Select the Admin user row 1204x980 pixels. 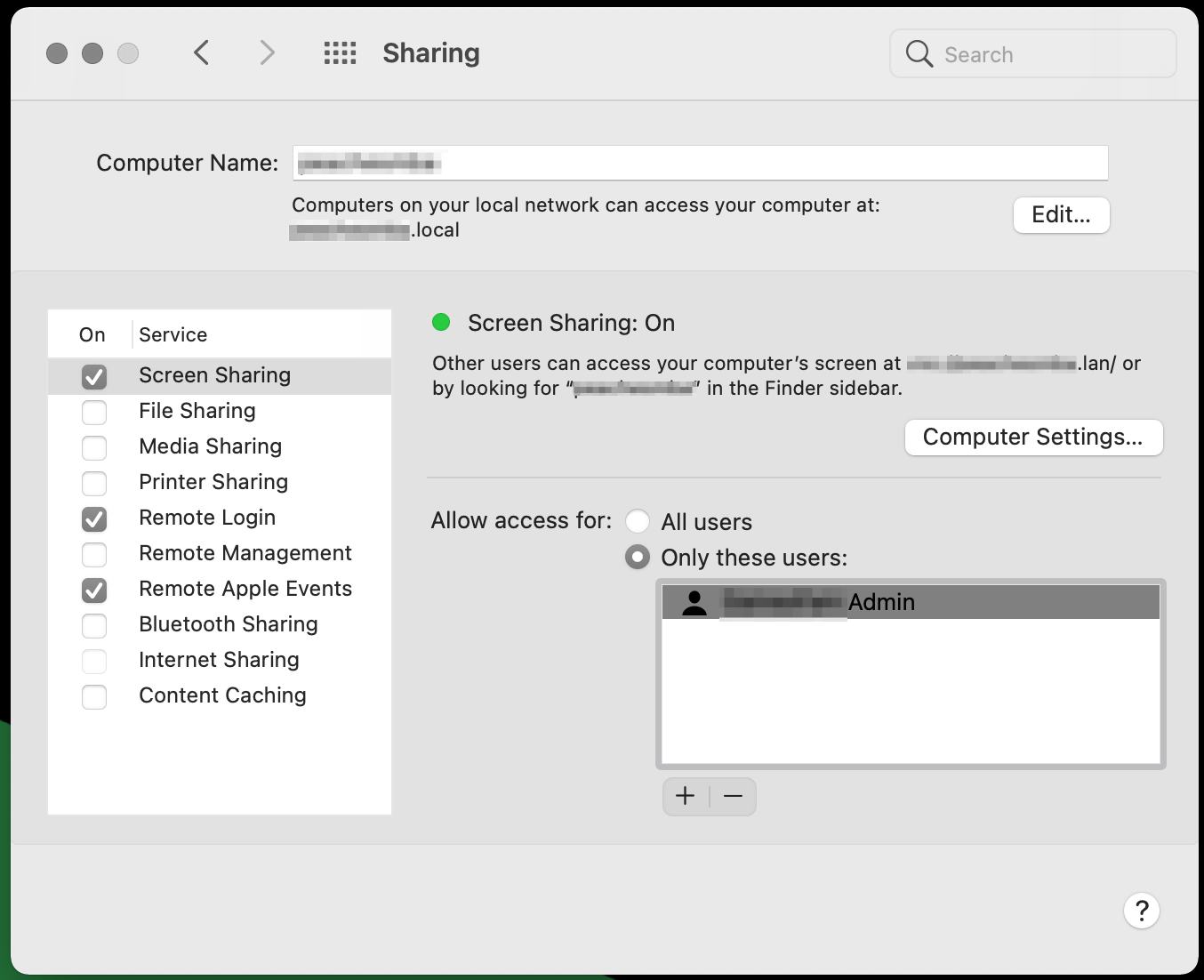[911, 602]
